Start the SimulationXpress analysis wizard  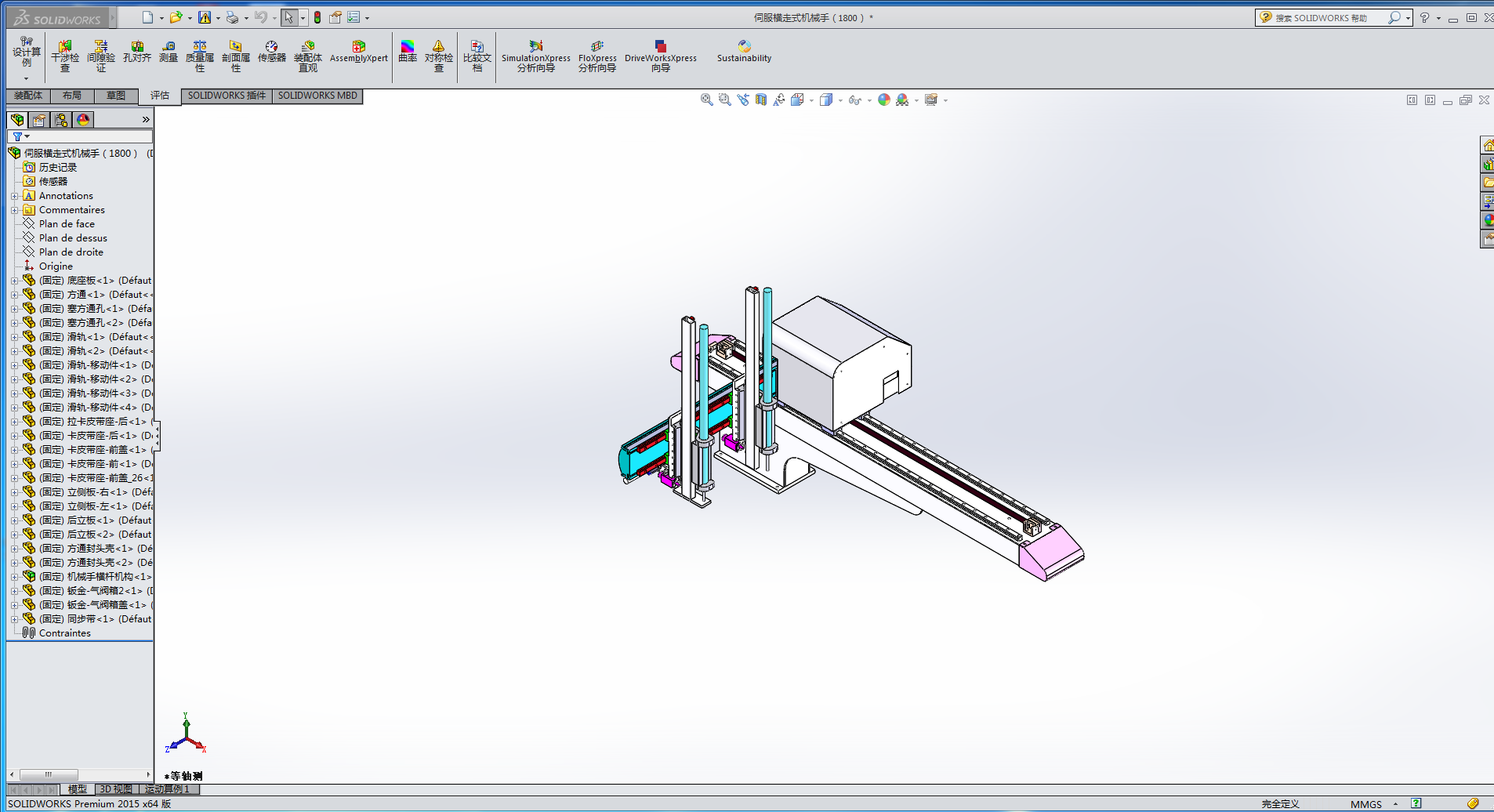coord(536,56)
